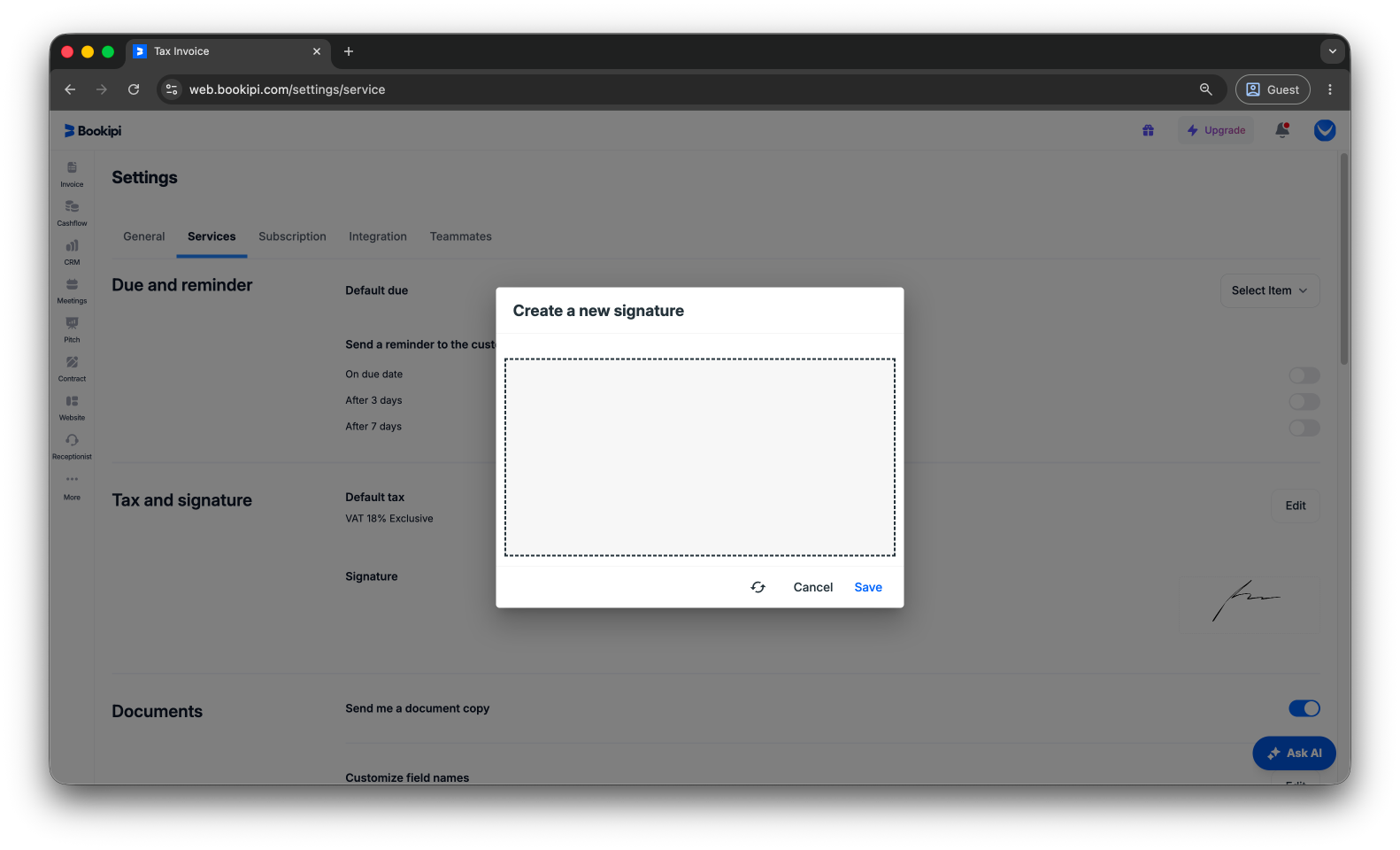Reload the page
Viewport: 1400px width, 850px height.
pyautogui.click(x=134, y=89)
